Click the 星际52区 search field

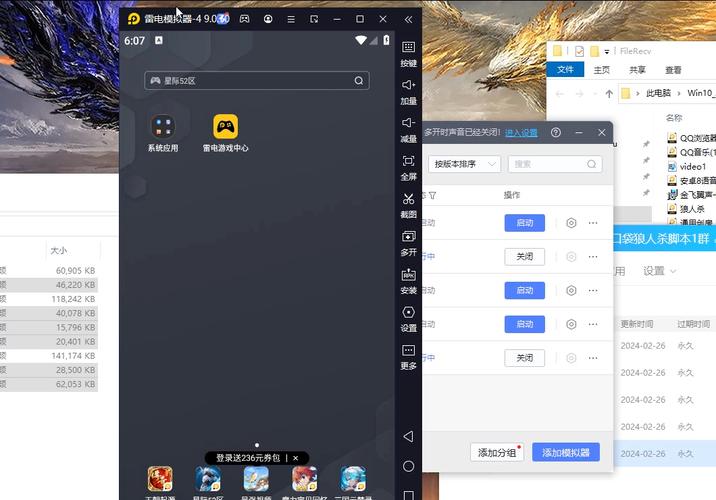[257, 81]
